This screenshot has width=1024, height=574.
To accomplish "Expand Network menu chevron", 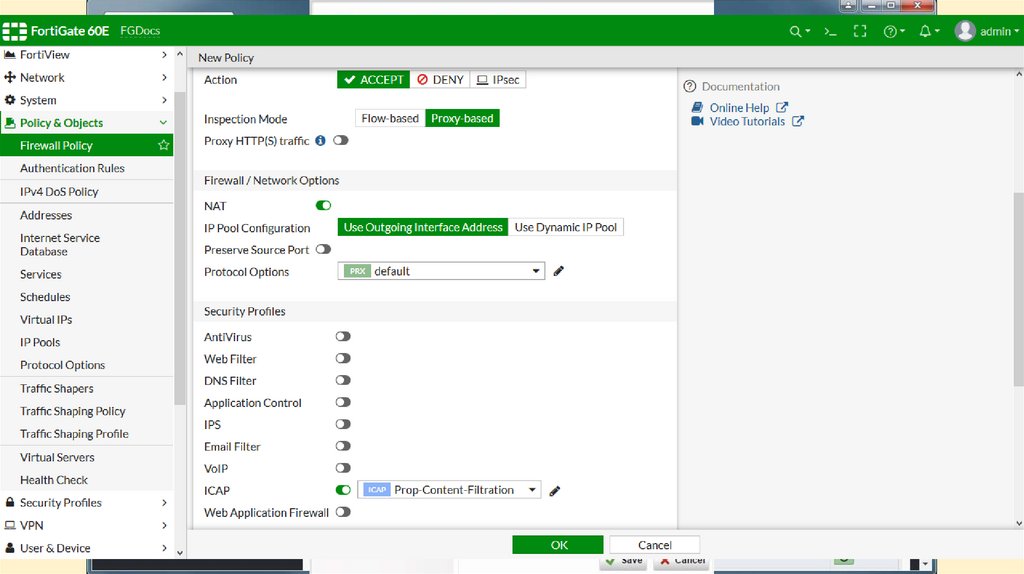I will (x=164, y=77).
